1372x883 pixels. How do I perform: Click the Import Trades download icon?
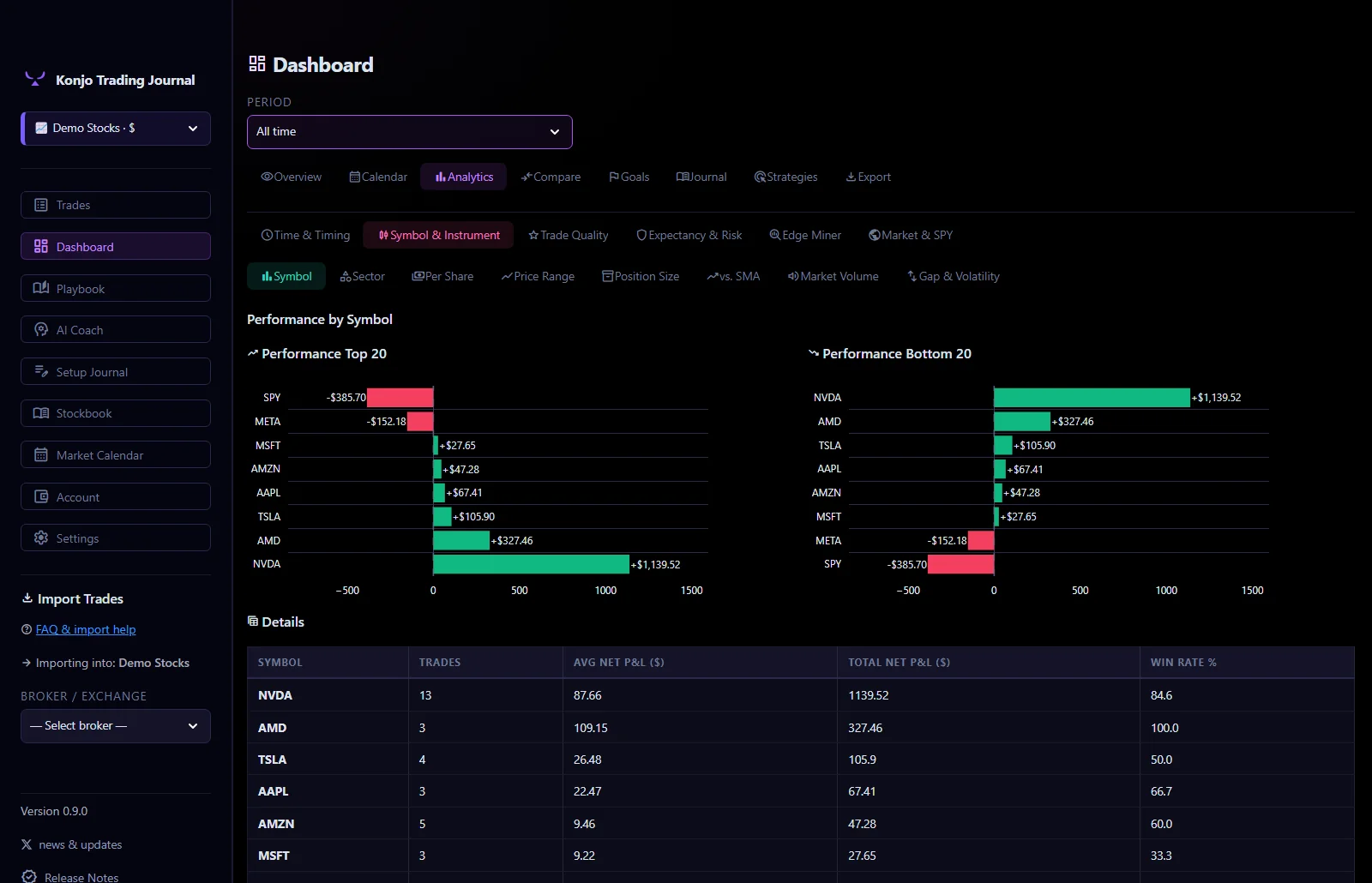coord(27,598)
